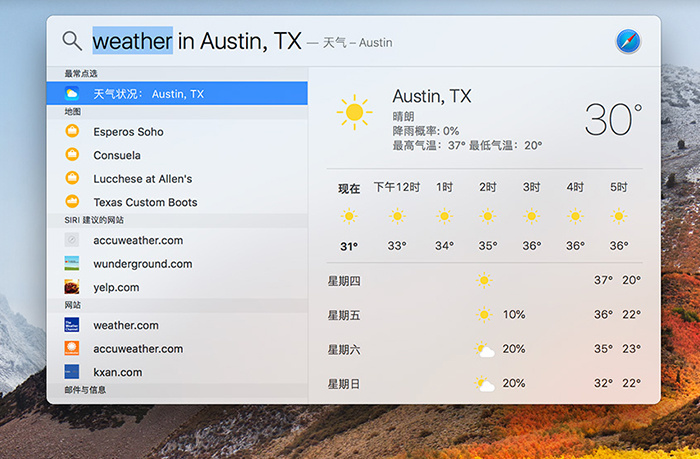
Task: Click the 星期五 forecast row
Action: click(484, 314)
